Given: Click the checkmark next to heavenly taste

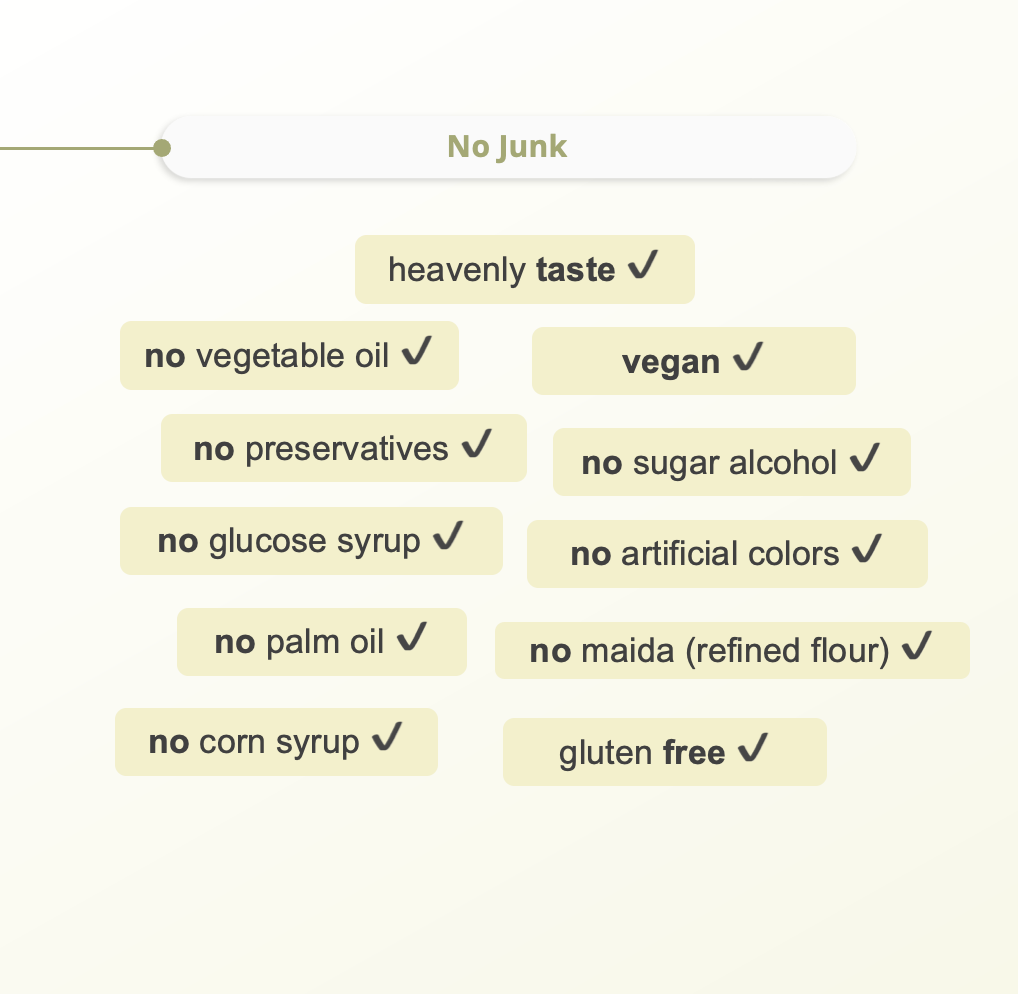Looking at the screenshot, I should pos(643,266).
